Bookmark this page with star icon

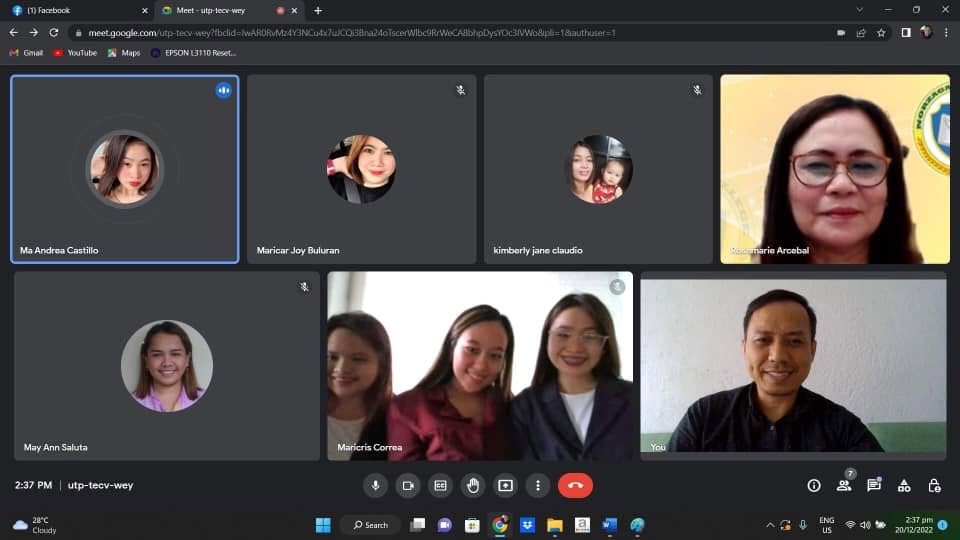(881, 33)
